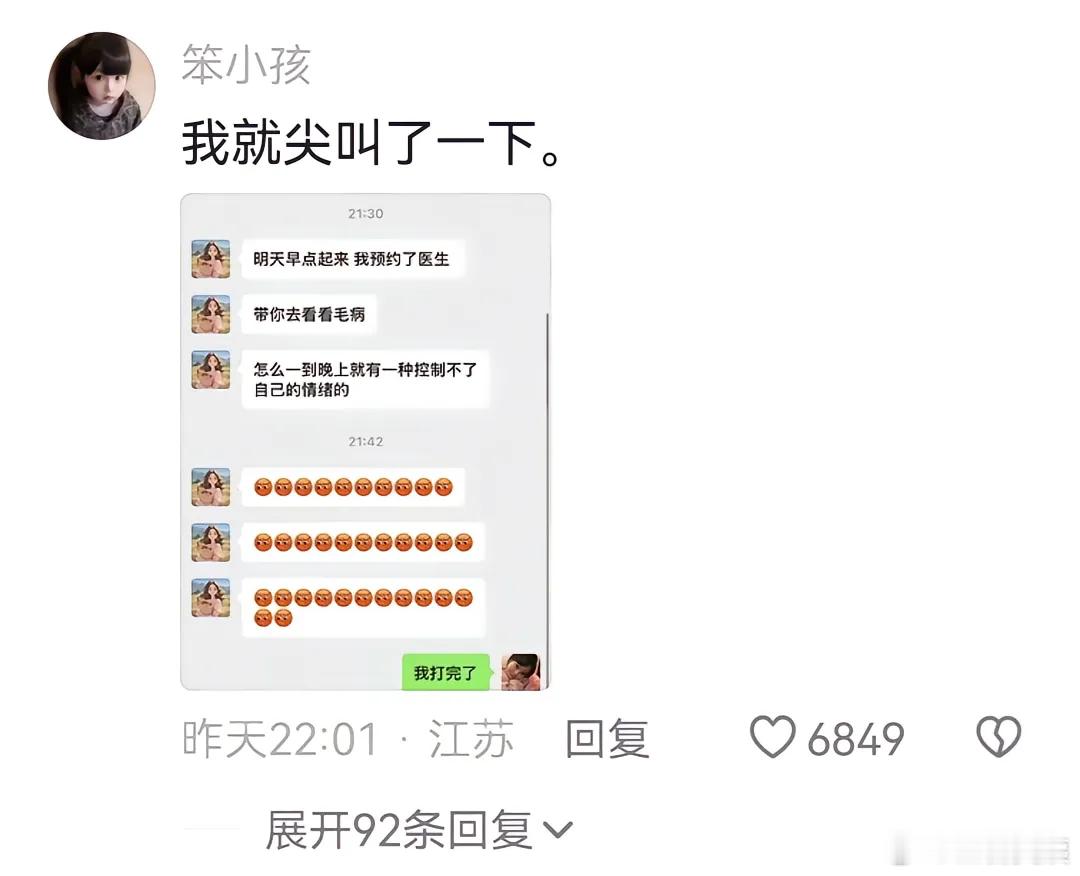Click 展开92条回复 text
The width and height of the screenshot is (1080, 876).
(398, 830)
